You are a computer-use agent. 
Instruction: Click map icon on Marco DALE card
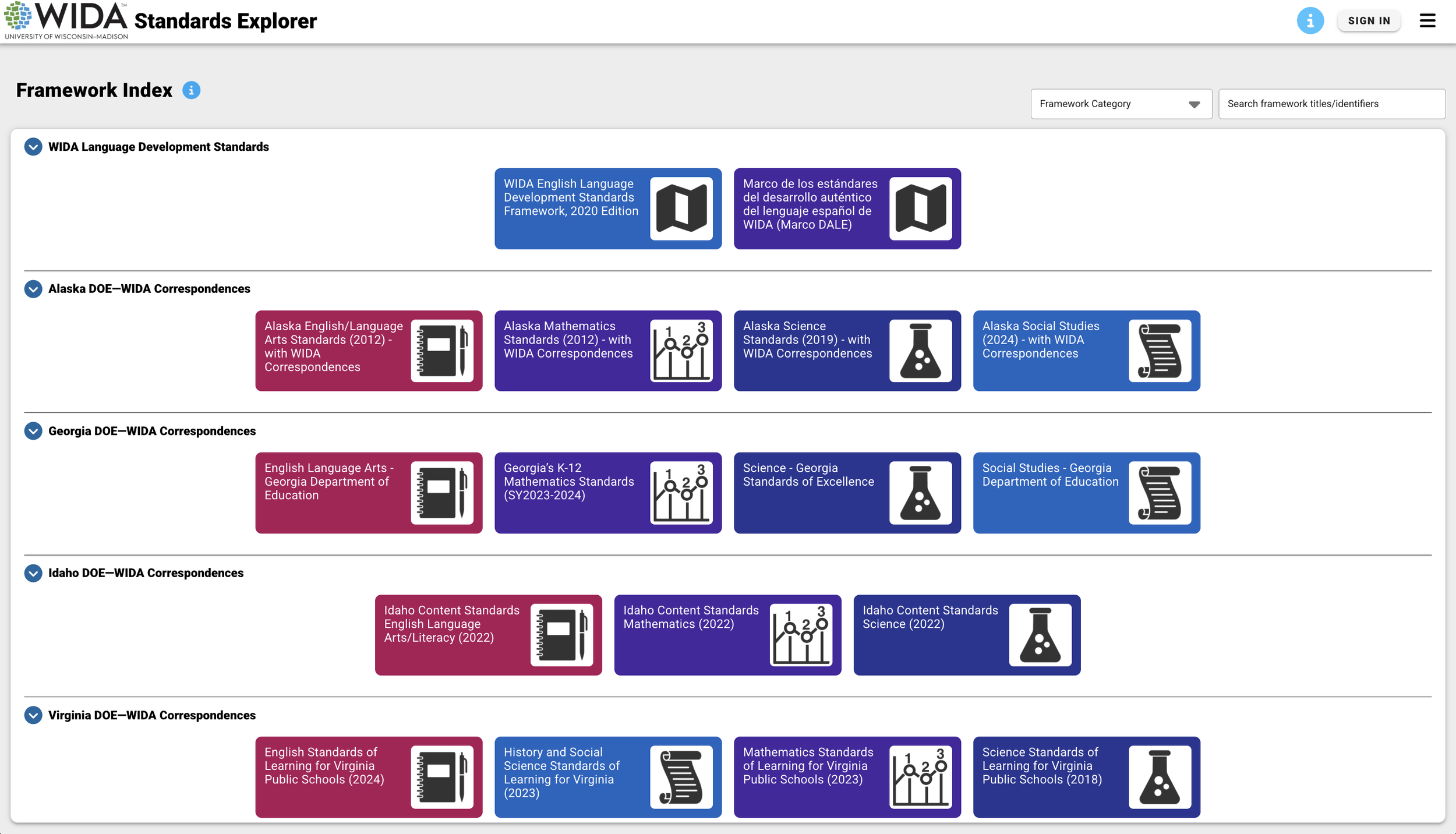tap(921, 208)
